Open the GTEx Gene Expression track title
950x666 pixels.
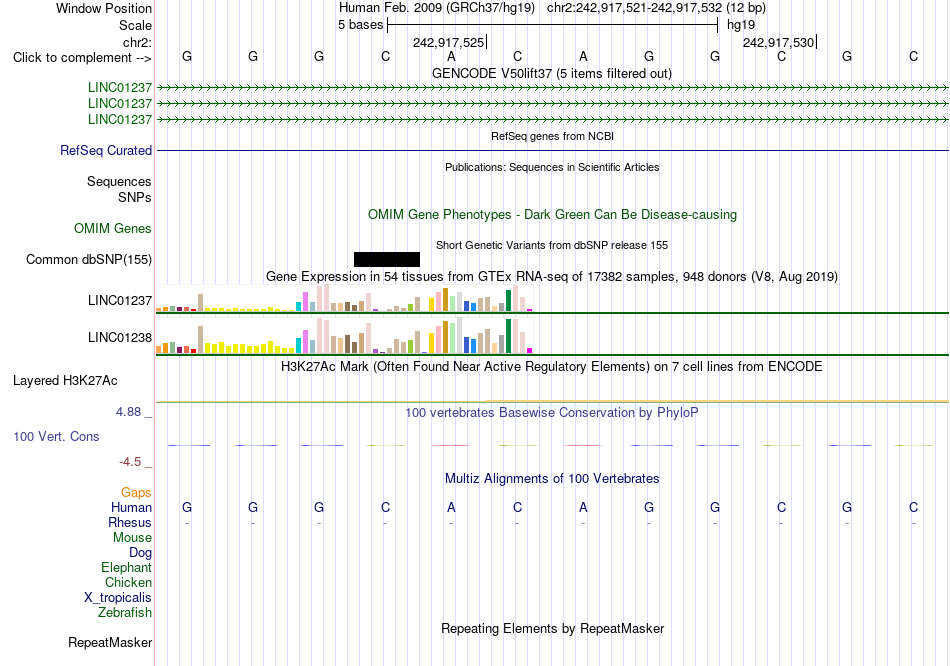552,276
